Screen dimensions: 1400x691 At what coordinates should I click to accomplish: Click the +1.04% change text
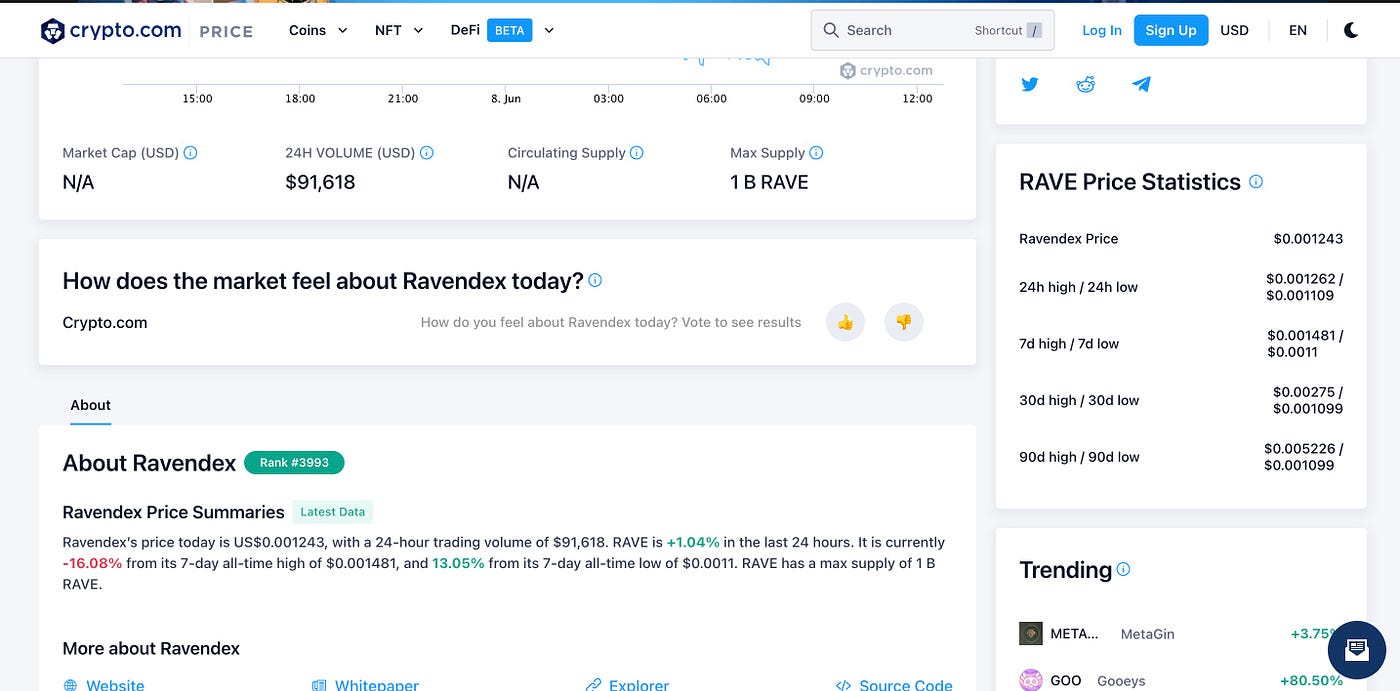click(x=693, y=542)
